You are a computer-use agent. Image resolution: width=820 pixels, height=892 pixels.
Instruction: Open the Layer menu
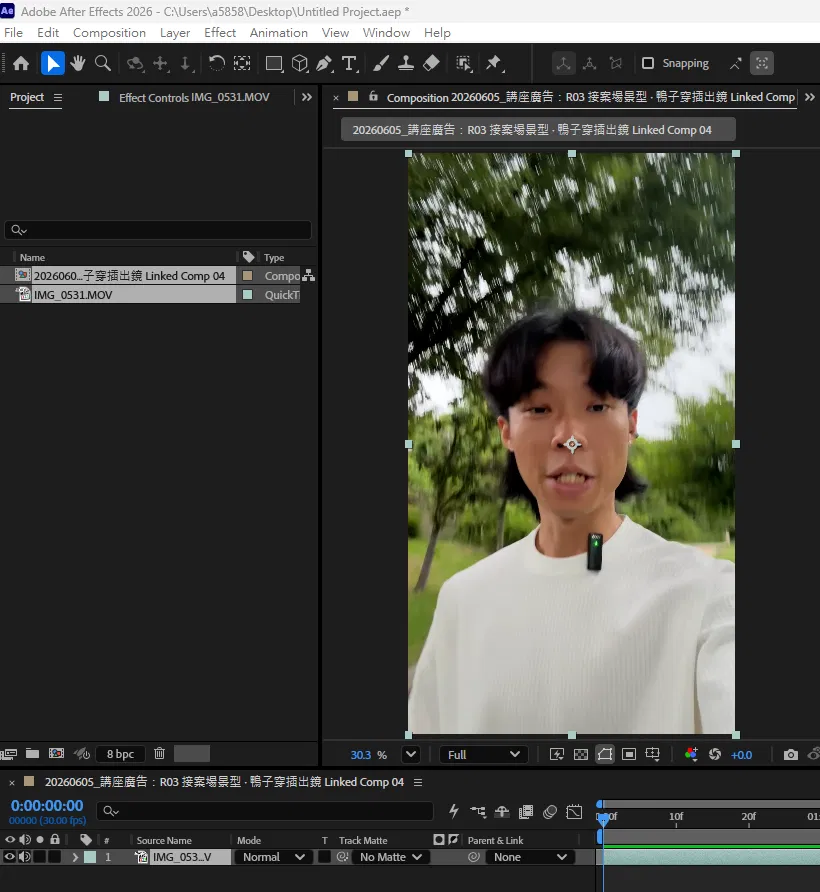point(175,32)
